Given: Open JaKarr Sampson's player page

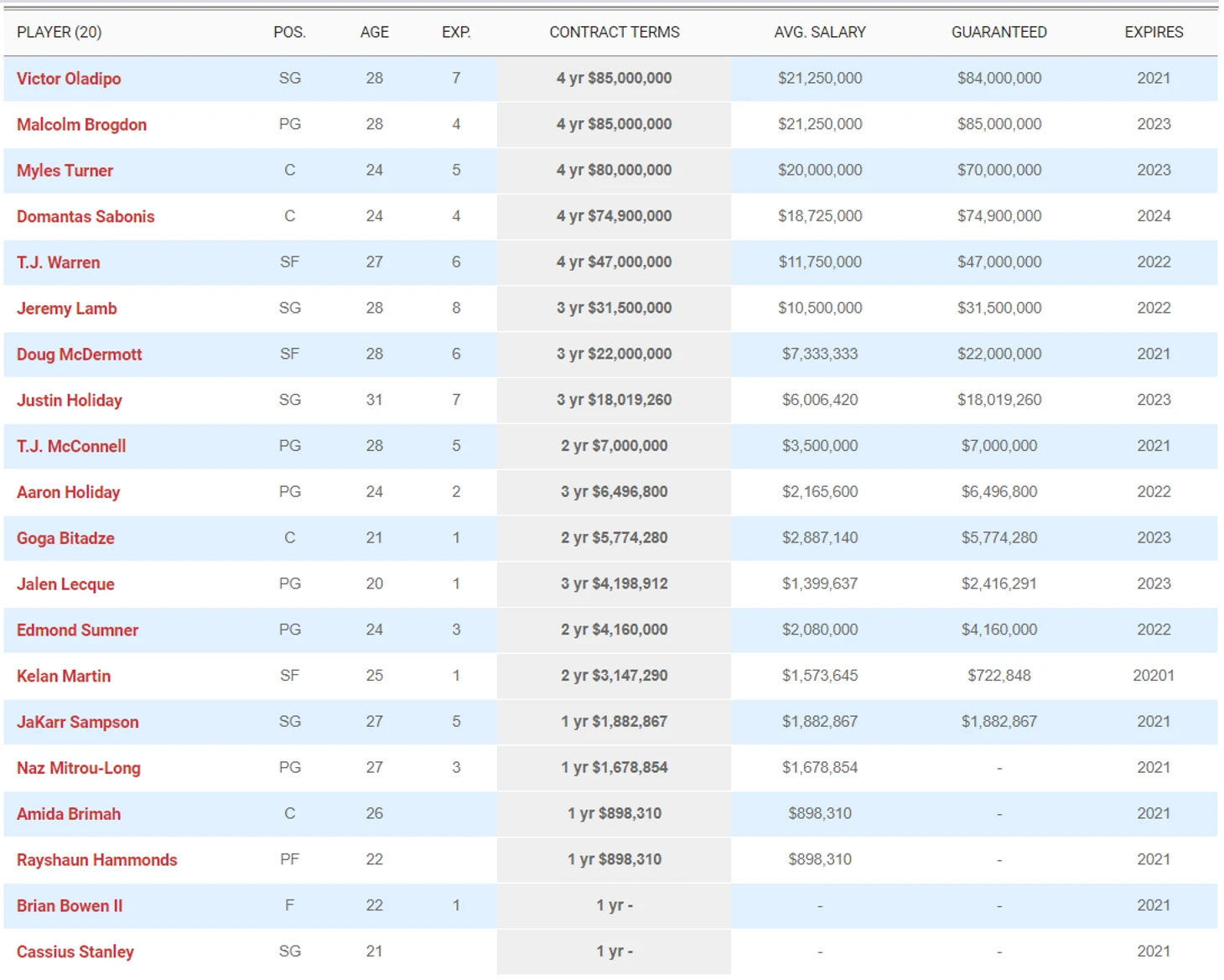Looking at the screenshot, I should click(x=78, y=722).
